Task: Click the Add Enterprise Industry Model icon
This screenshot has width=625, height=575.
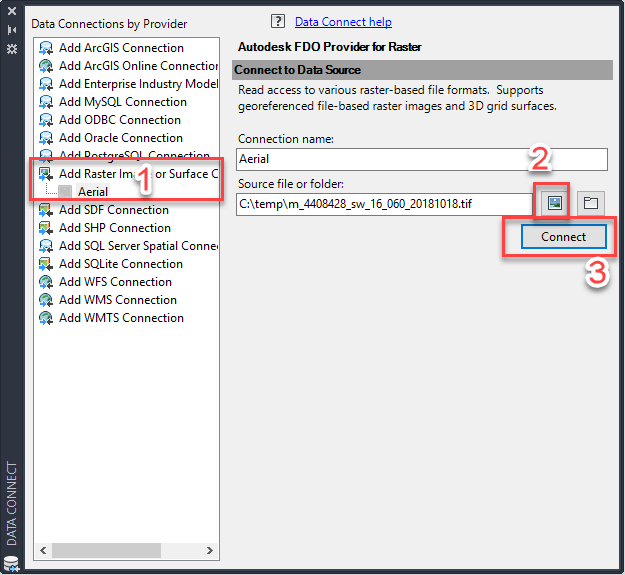Action: pos(46,84)
